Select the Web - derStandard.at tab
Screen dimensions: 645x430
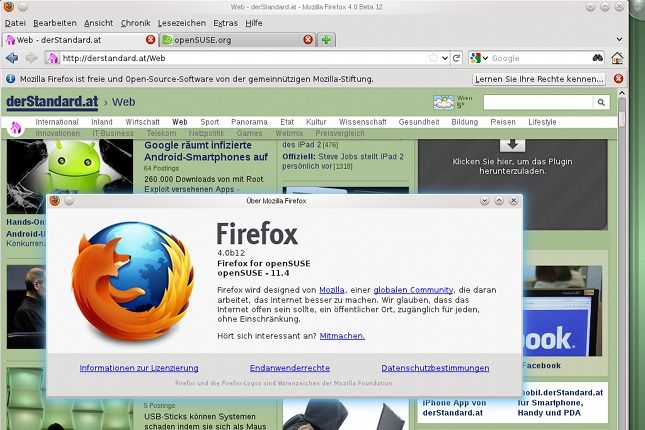click(x=80, y=40)
